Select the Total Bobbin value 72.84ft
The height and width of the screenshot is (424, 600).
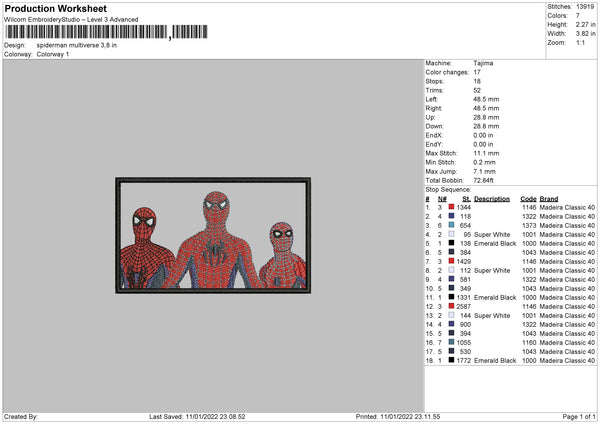coord(484,180)
